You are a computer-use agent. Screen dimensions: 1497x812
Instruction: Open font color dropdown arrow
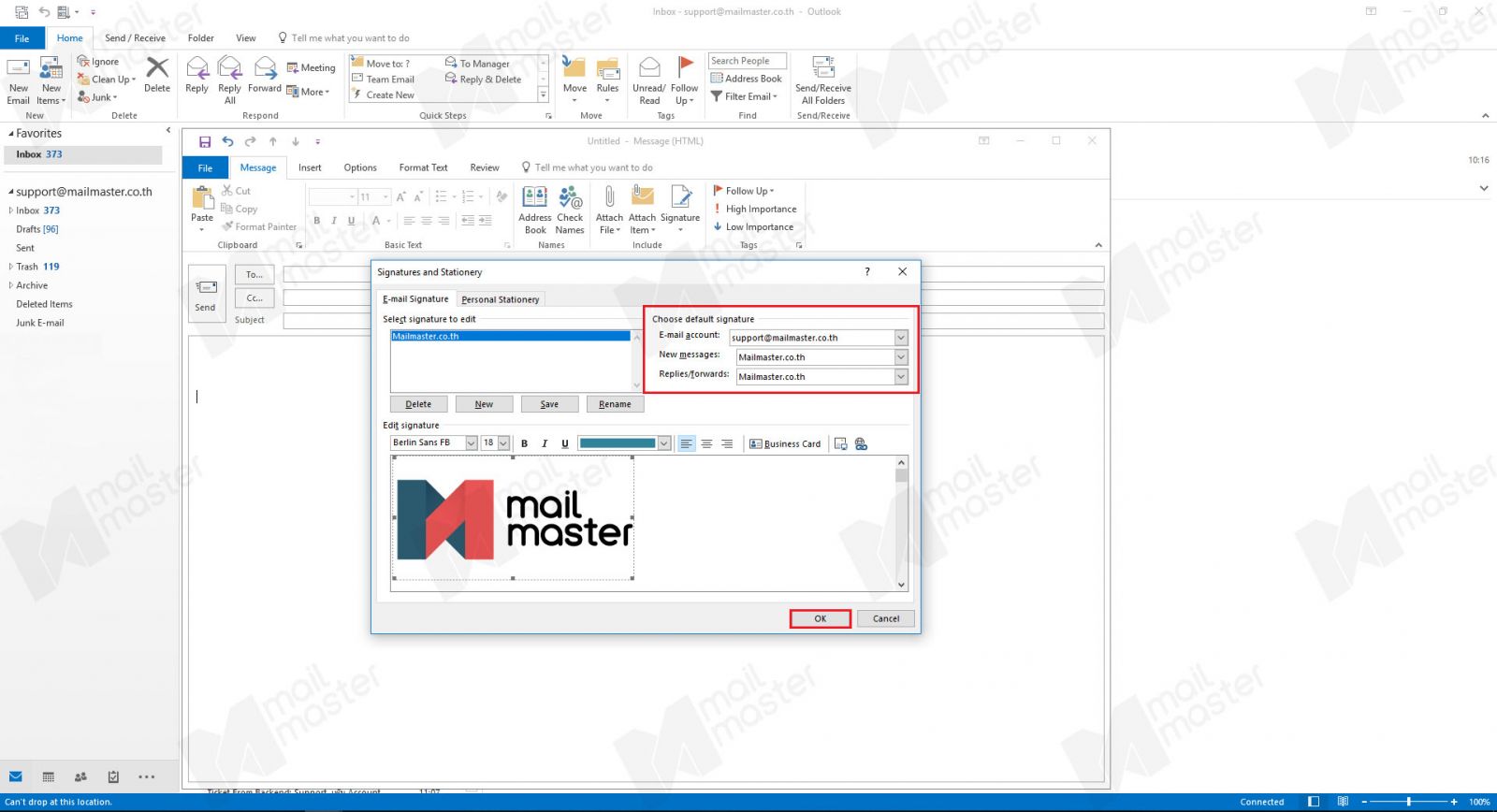click(x=664, y=443)
